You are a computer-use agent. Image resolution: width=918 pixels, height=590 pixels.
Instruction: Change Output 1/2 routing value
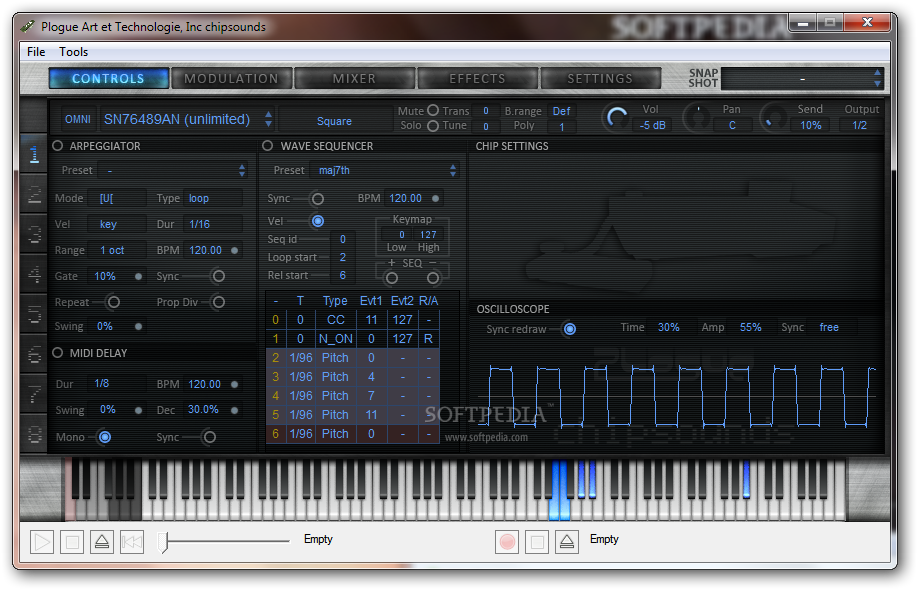(x=859, y=125)
